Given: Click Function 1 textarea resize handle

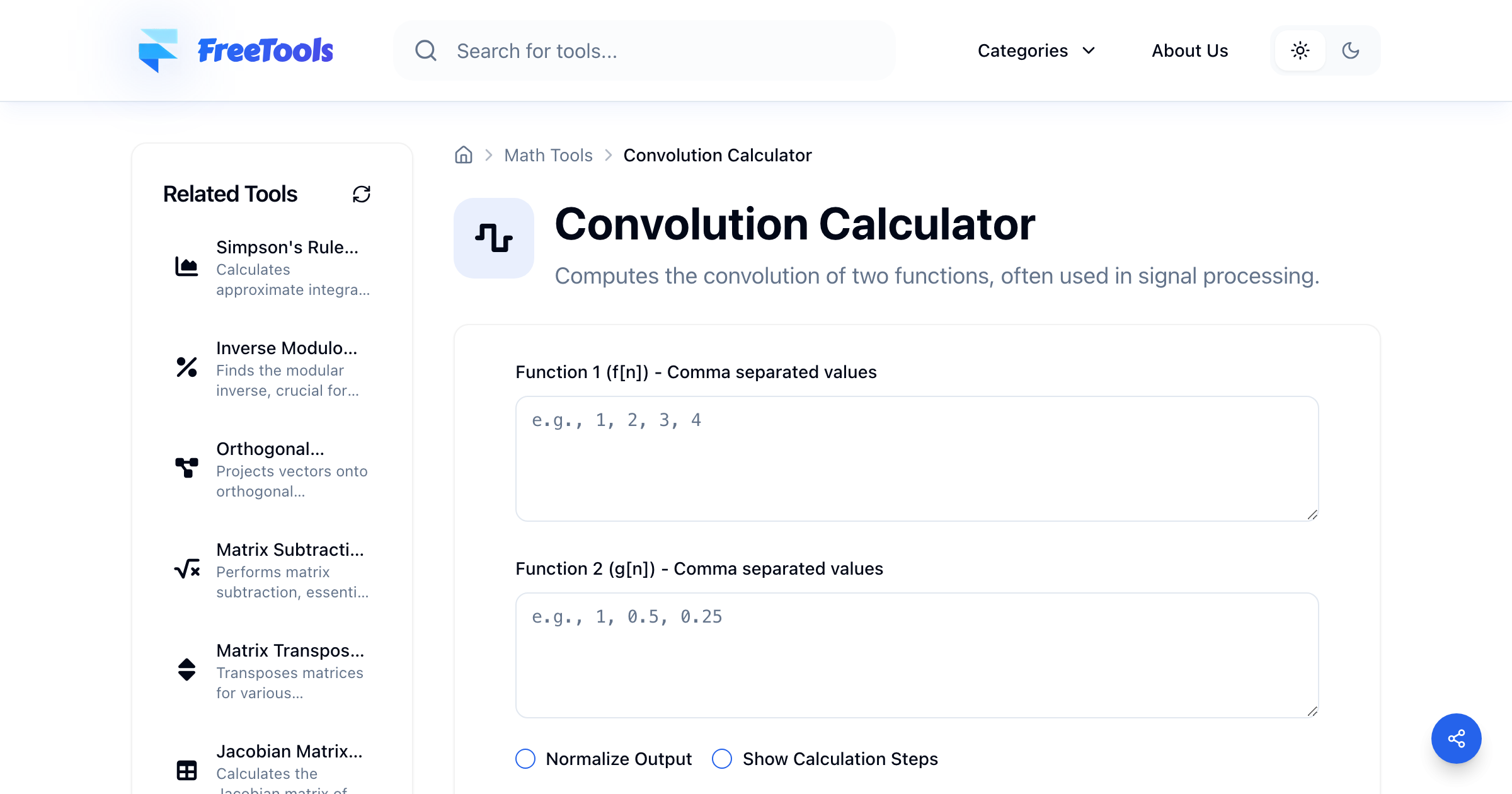Looking at the screenshot, I should (x=1312, y=515).
